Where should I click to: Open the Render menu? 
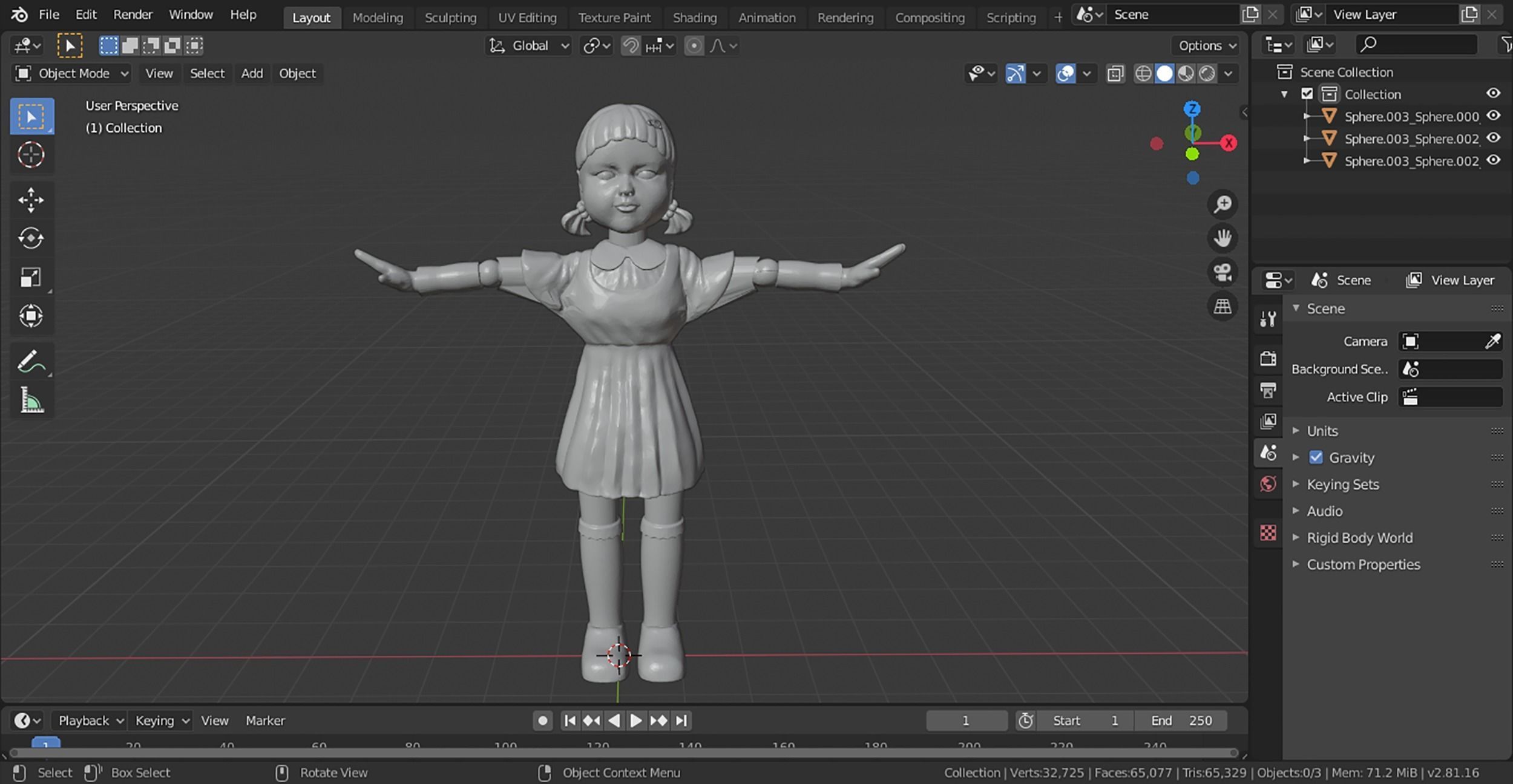[x=133, y=15]
